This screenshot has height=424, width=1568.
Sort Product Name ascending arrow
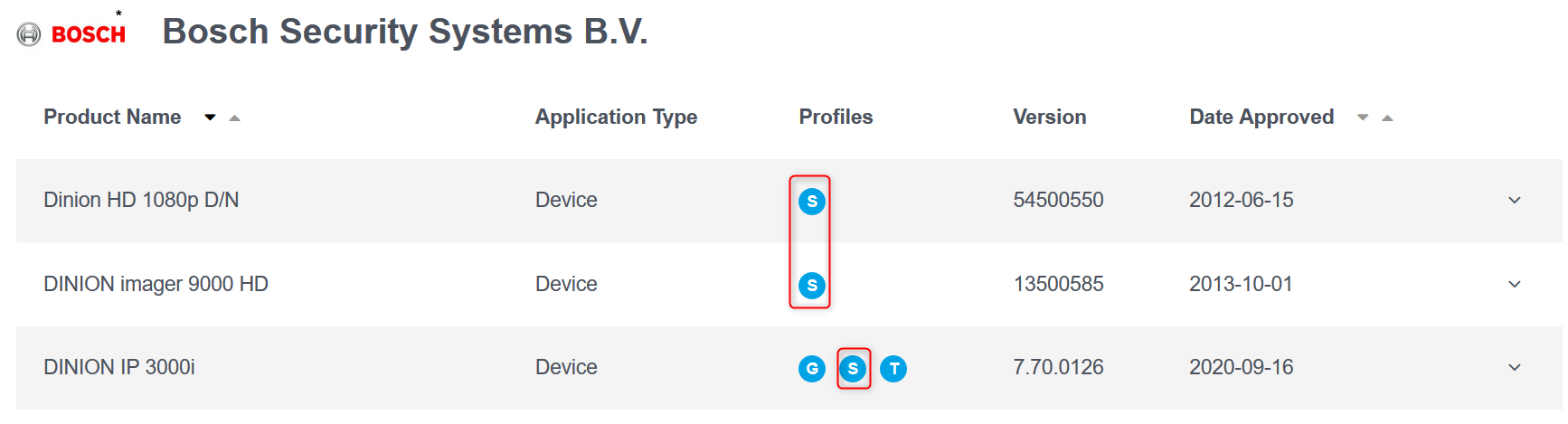pos(234,118)
